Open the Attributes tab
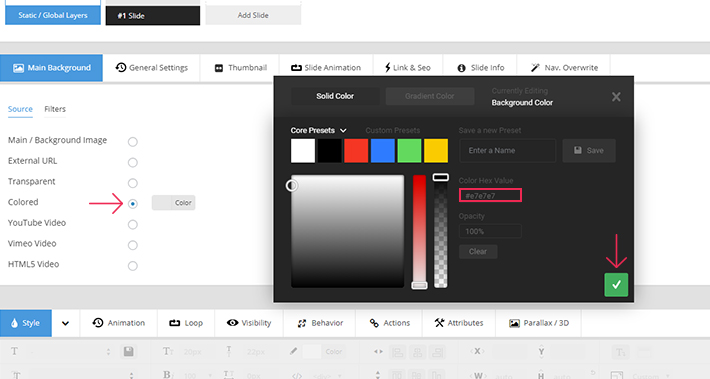The image size is (710, 379). click(459, 323)
